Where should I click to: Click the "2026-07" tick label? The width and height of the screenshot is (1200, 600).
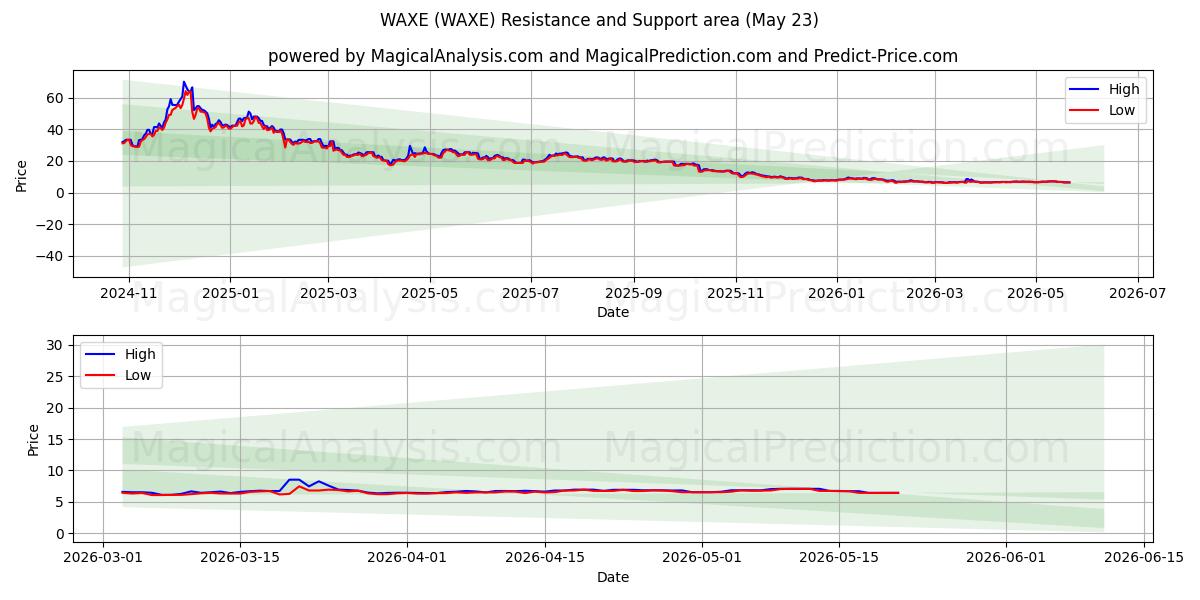[1137, 293]
